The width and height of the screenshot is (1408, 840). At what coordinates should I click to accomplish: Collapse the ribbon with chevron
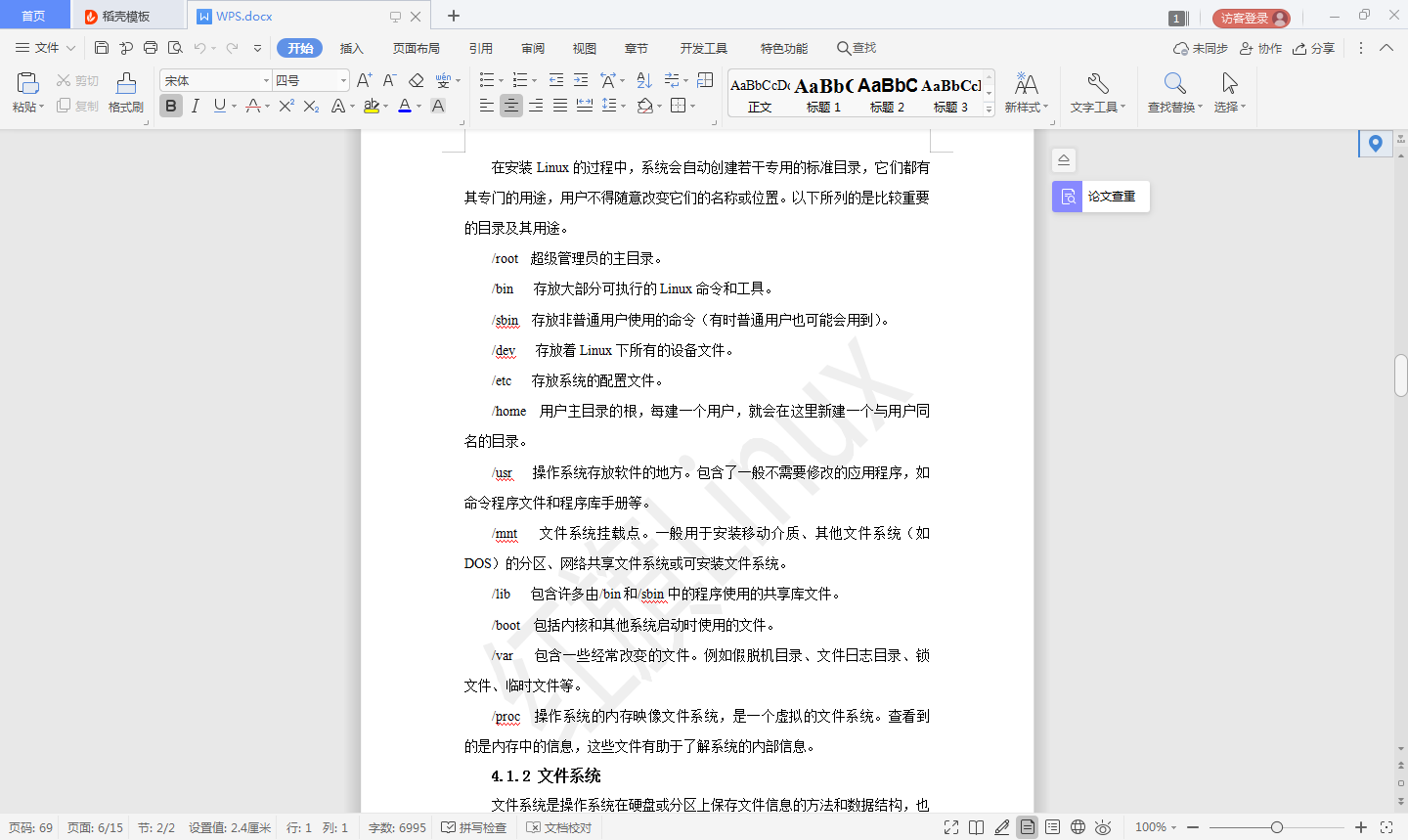click(1386, 48)
